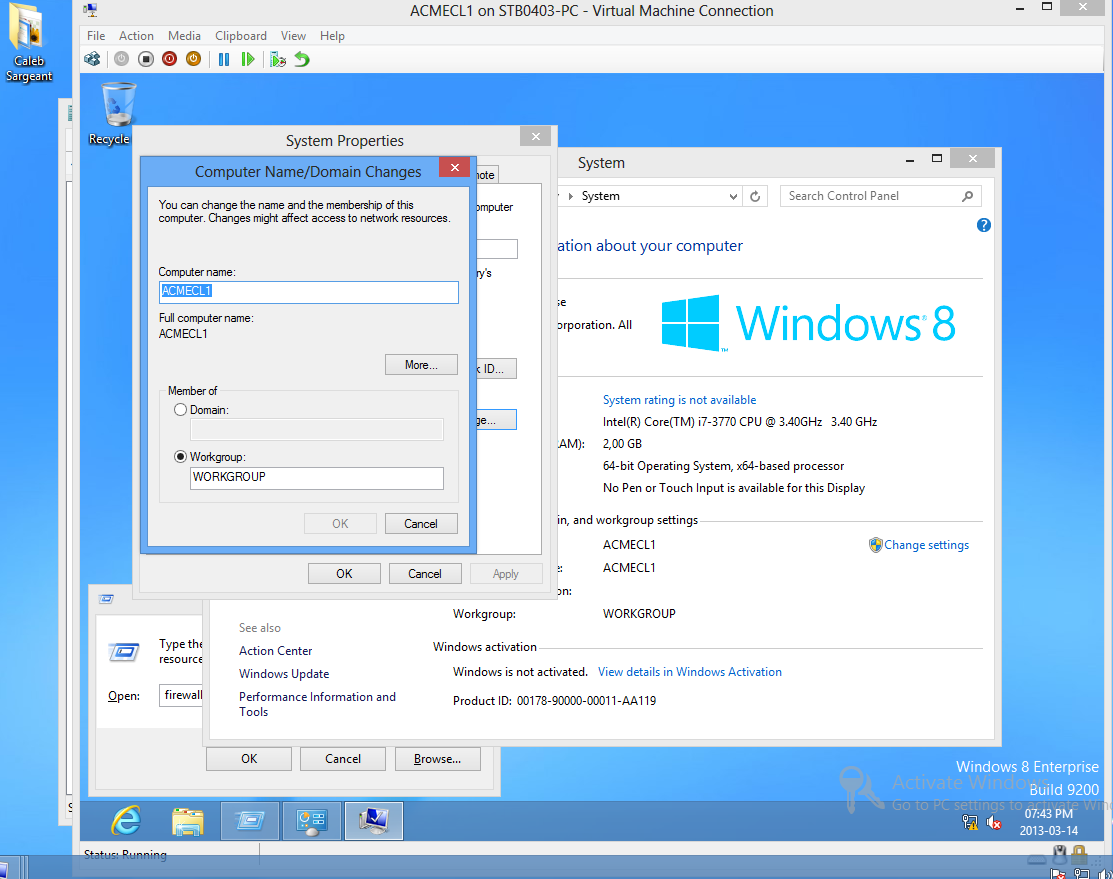Image resolution: width=1113 pixels, height=879 pixels.
Task: Expand the address bar dropdown in System window
Action: tap(733, 197)
